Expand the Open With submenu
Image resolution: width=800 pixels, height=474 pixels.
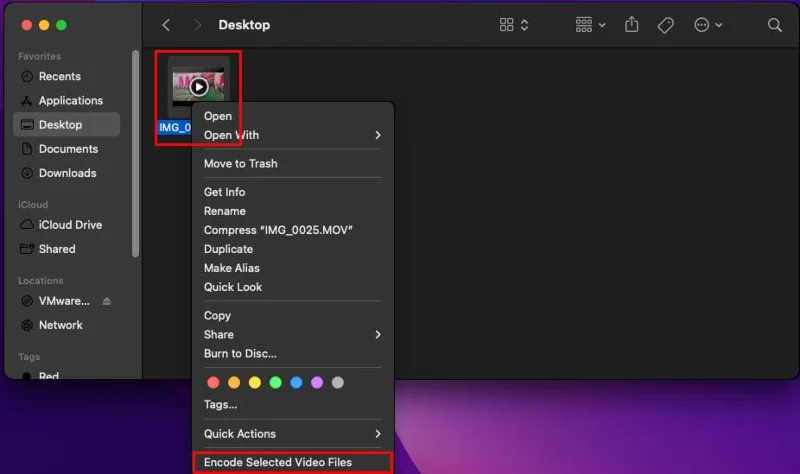pyautogui.click(x=292, y=135)
